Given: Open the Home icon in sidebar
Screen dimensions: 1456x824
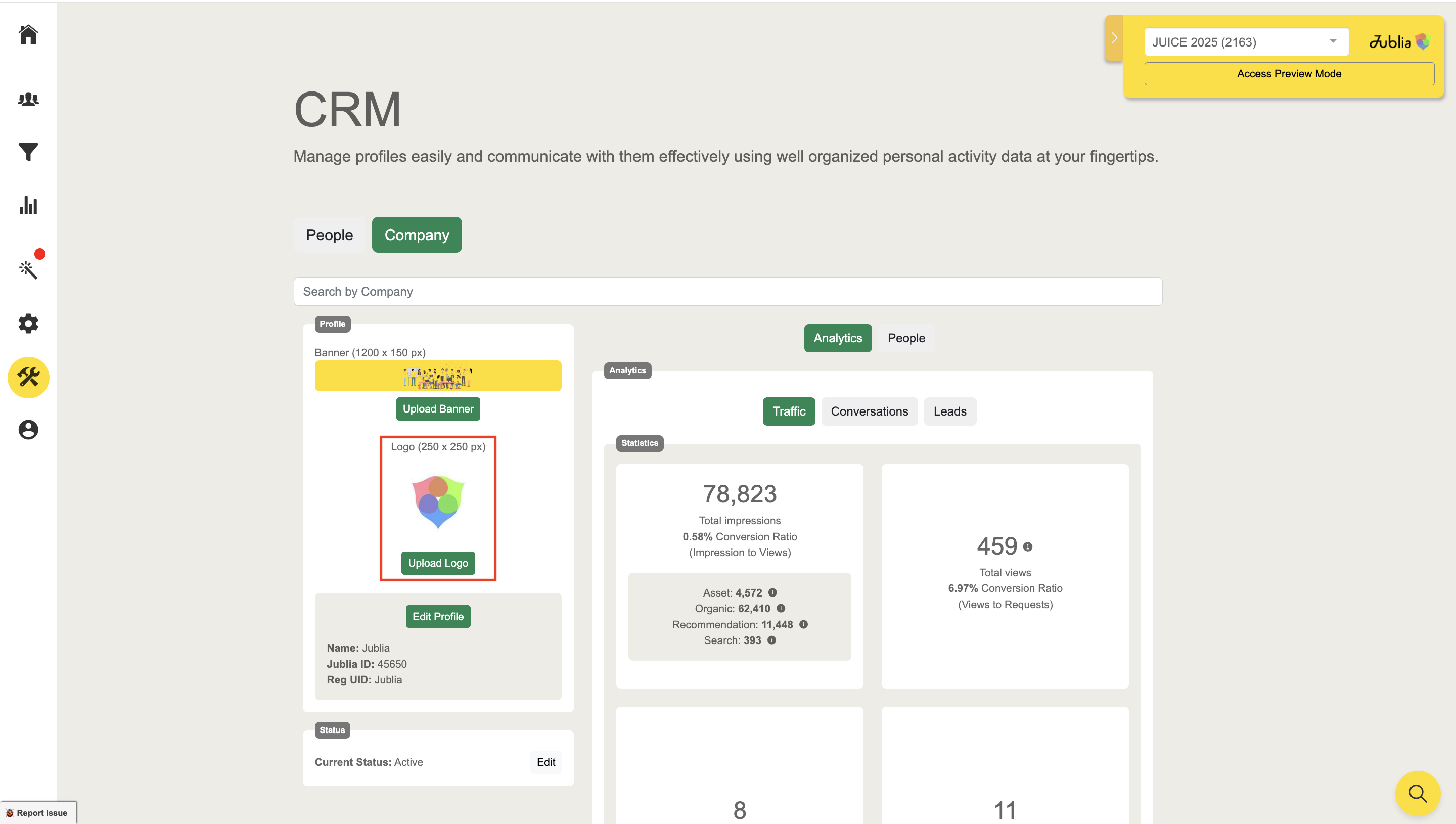Looking at the screenshot, I should tap(28, 34).
